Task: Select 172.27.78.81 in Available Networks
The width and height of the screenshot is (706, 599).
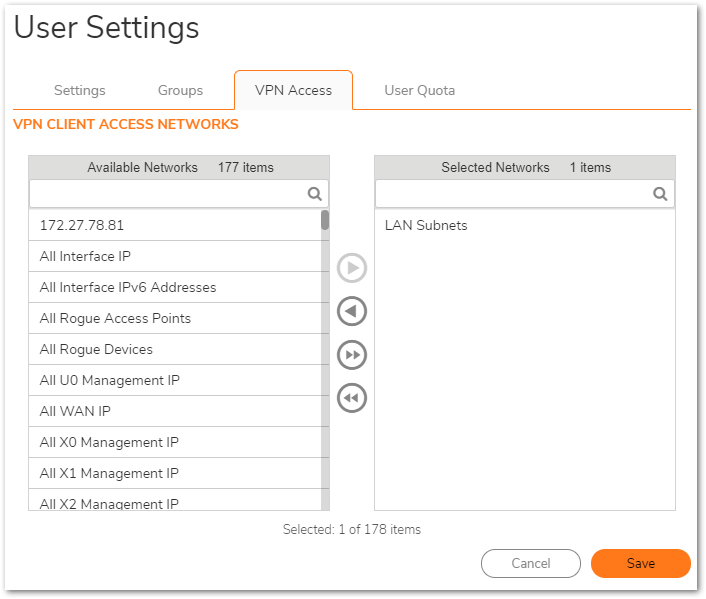Action: pos(82,226)
